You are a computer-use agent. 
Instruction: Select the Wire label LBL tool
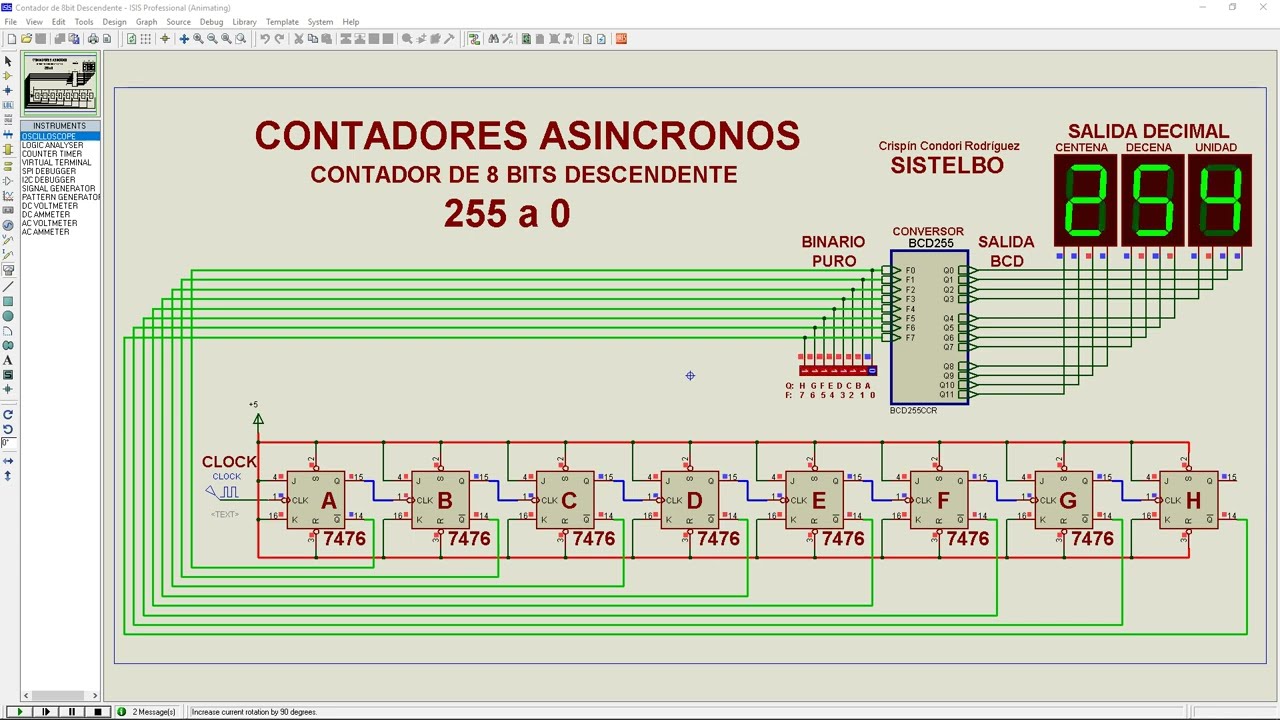click(x=8, y=105)
